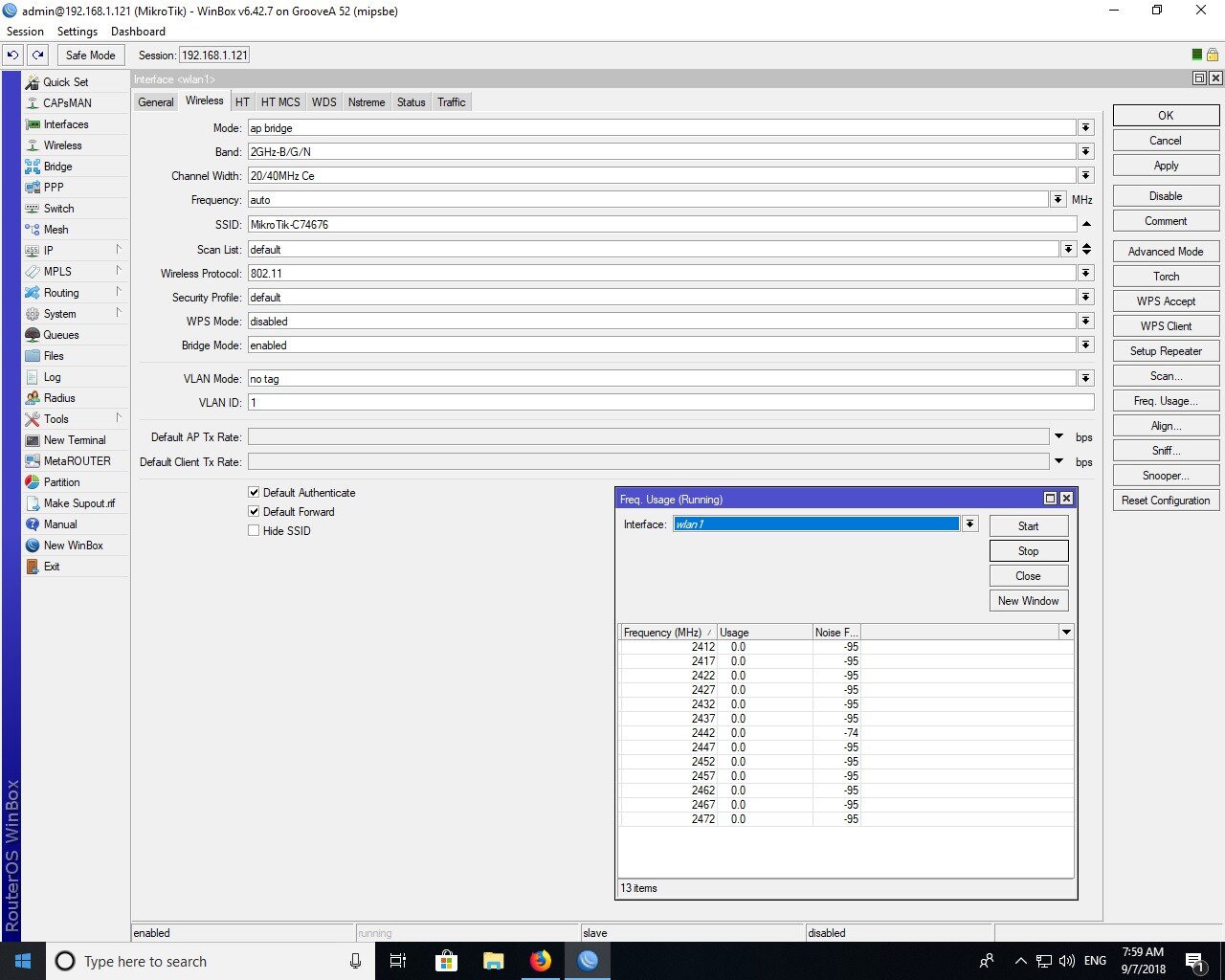1225x980 pixels.
Task: Click Make Supout.rif icon
Action: 33,503
